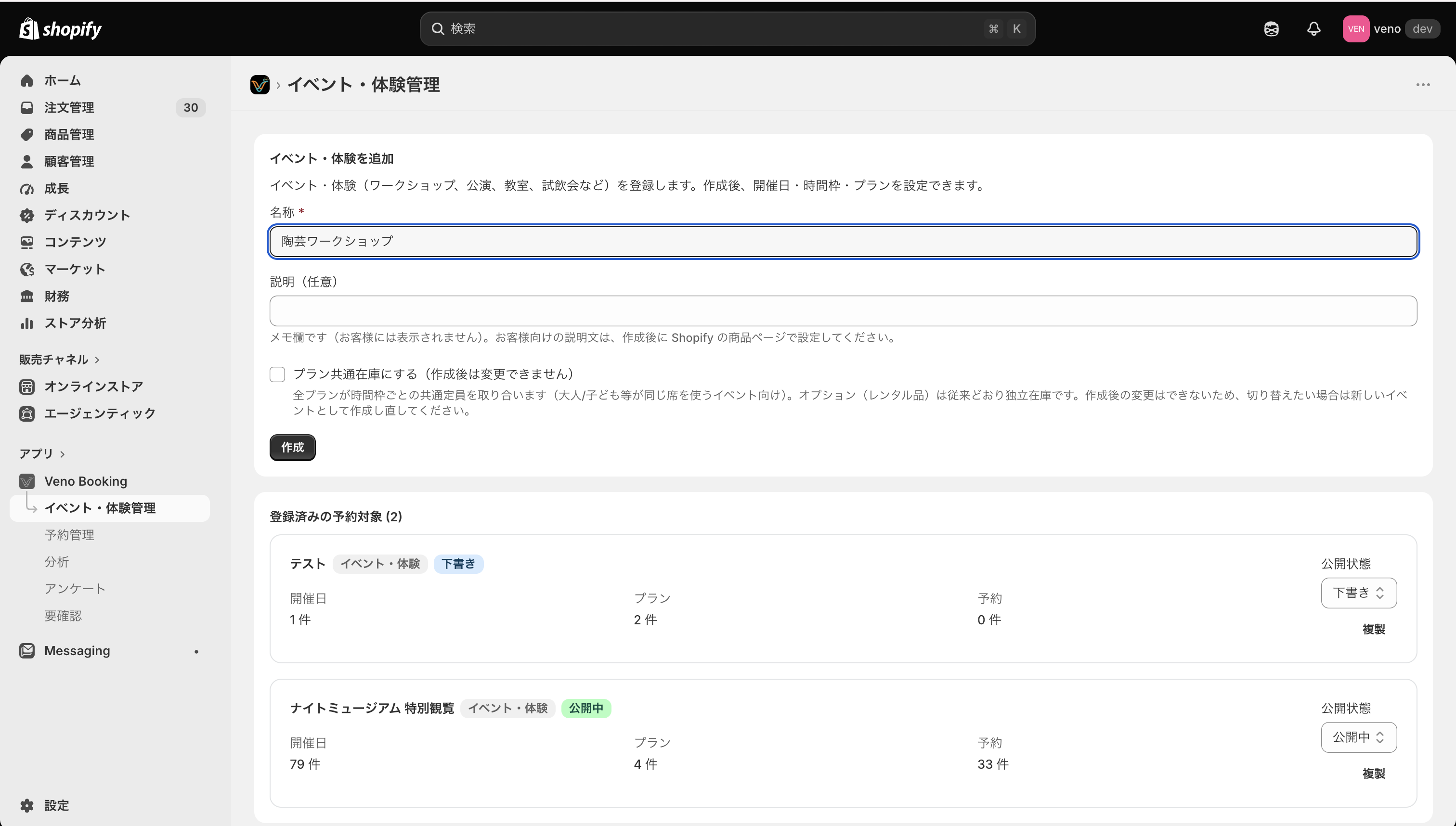The width and height of the screenshot is (1456, 826).
Task: Open アンケート sidebar item
Action: coord(75,589)
